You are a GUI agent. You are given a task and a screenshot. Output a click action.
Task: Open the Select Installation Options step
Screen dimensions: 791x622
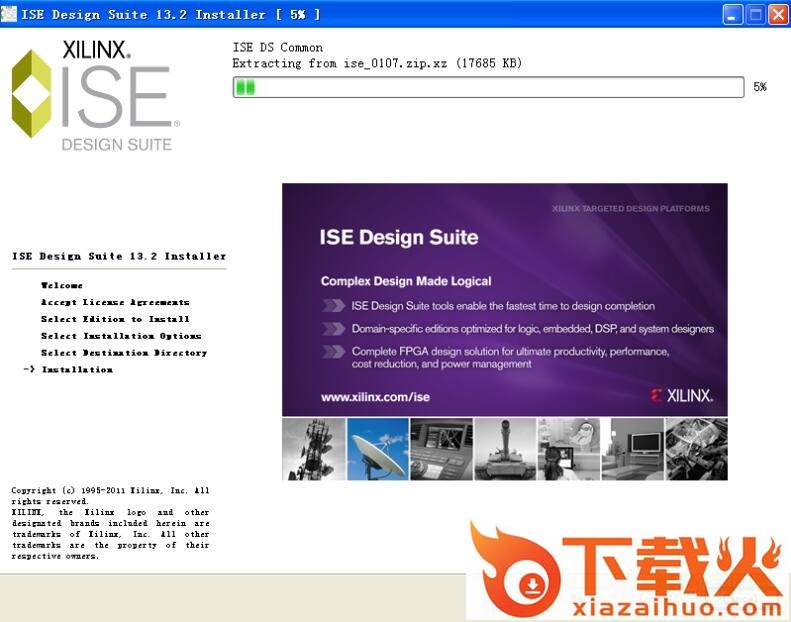click(x=121, y=336)
